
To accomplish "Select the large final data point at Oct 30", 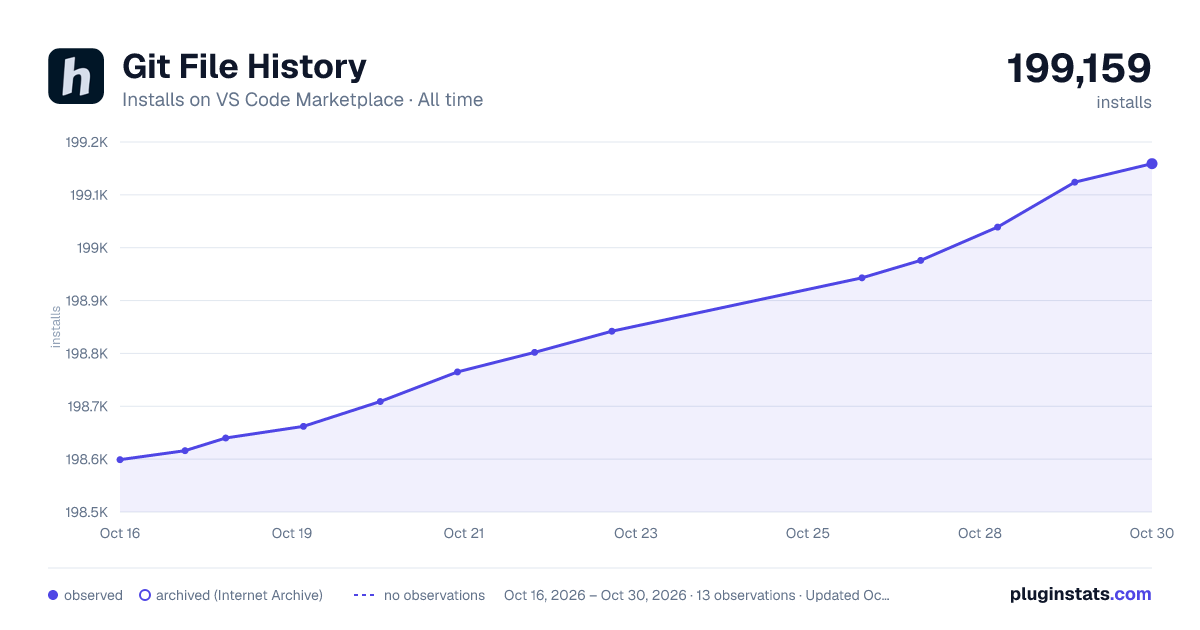I will (1152, 164).
